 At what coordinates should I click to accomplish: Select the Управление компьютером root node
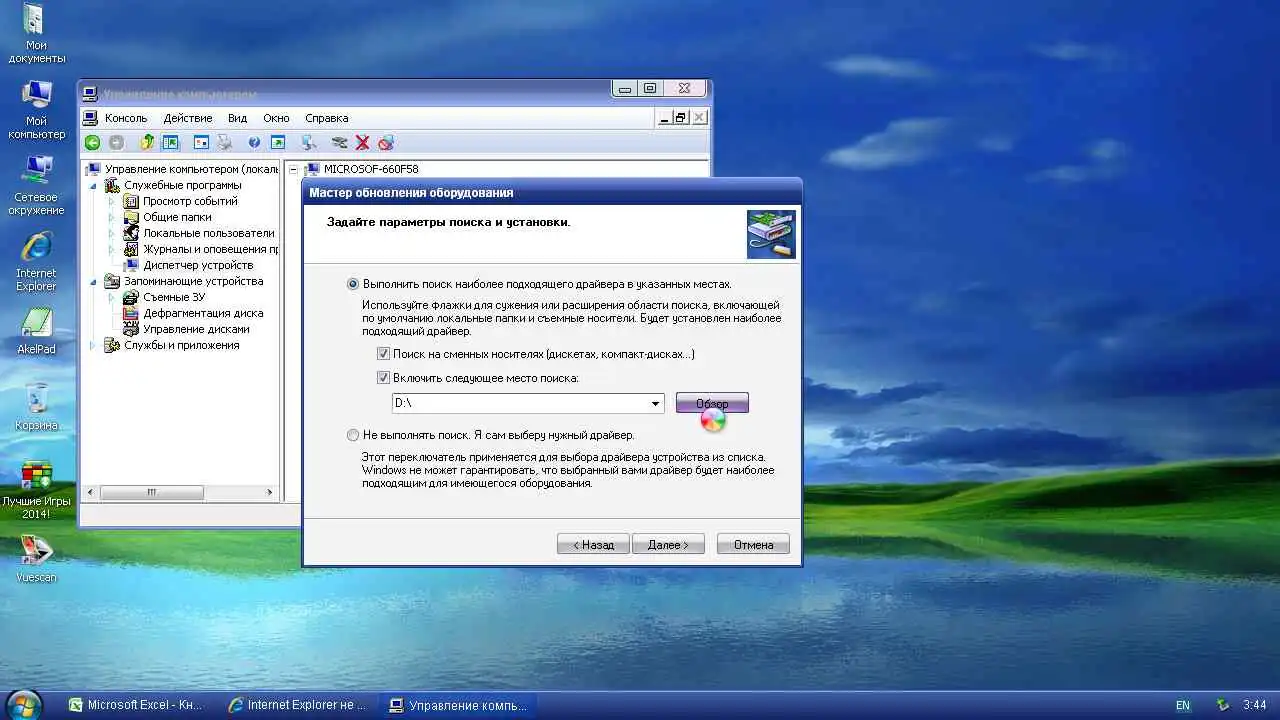(x=191, y=169)
